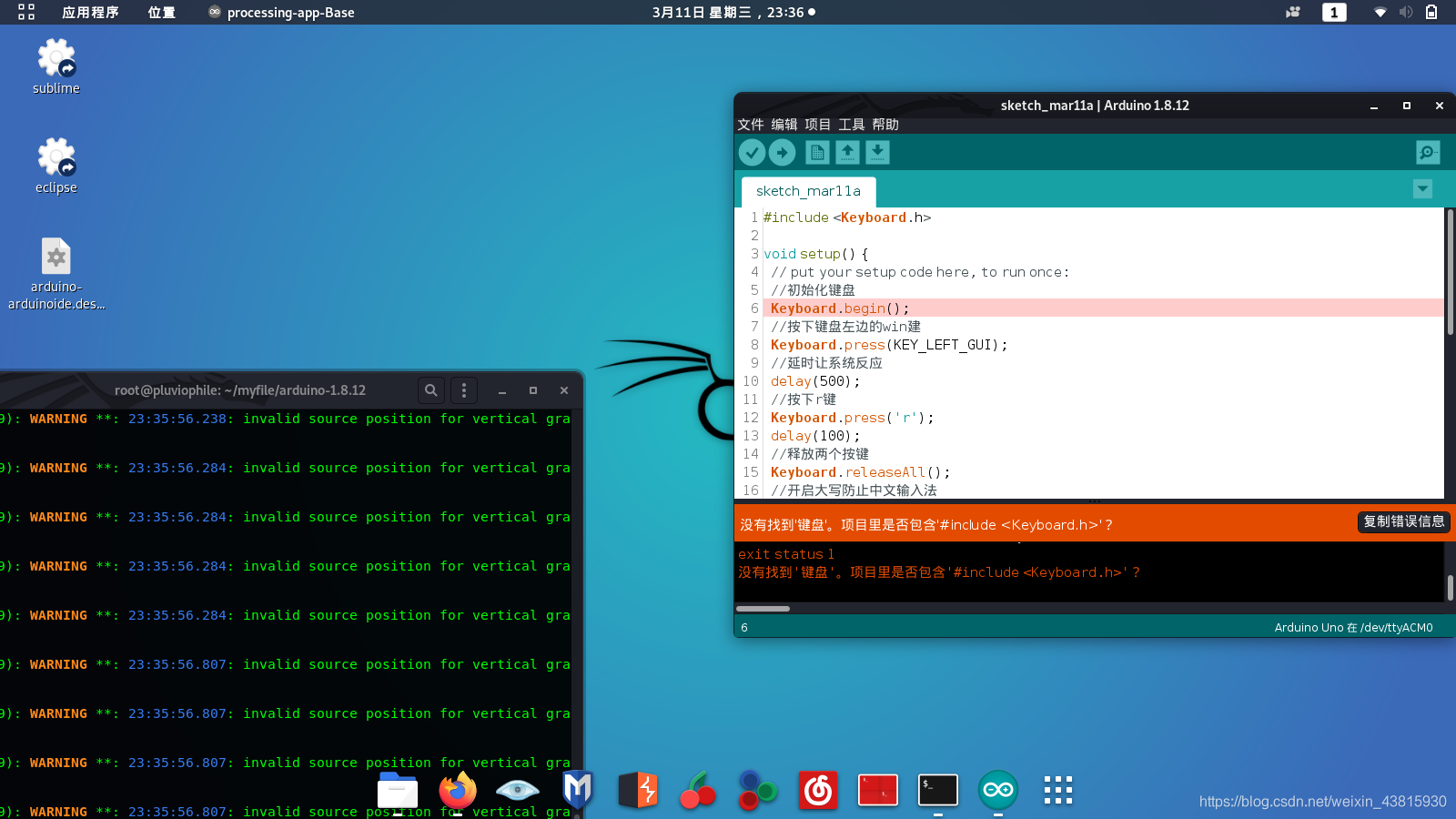Image resolution: width=1456 pixels, height=819 pixels.
Task: Open the 工具 menu in Arduino
Action: [851, 125]
